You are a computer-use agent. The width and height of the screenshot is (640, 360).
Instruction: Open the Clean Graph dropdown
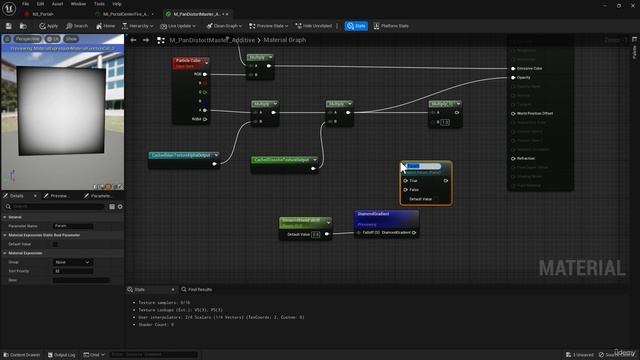(224, 26)
